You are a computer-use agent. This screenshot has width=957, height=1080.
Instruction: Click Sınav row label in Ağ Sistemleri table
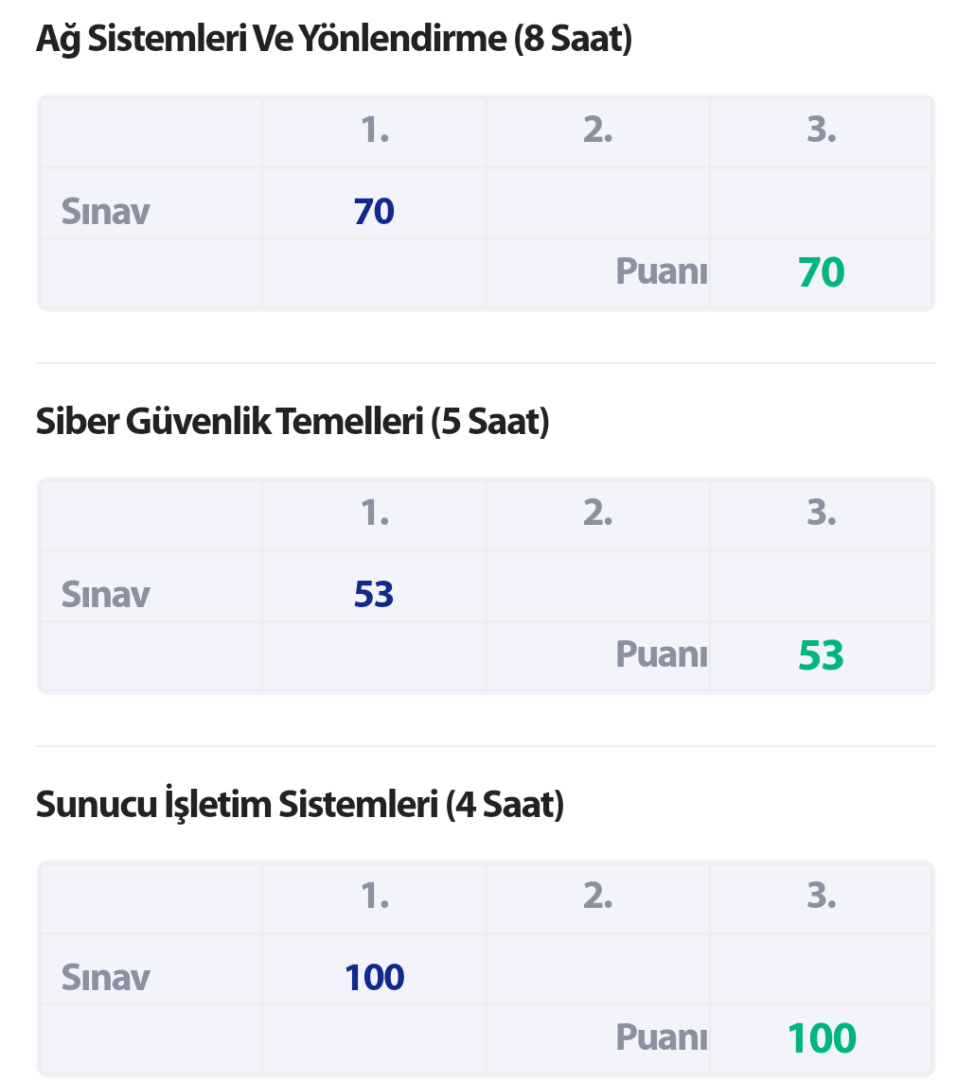pos(105,212)
